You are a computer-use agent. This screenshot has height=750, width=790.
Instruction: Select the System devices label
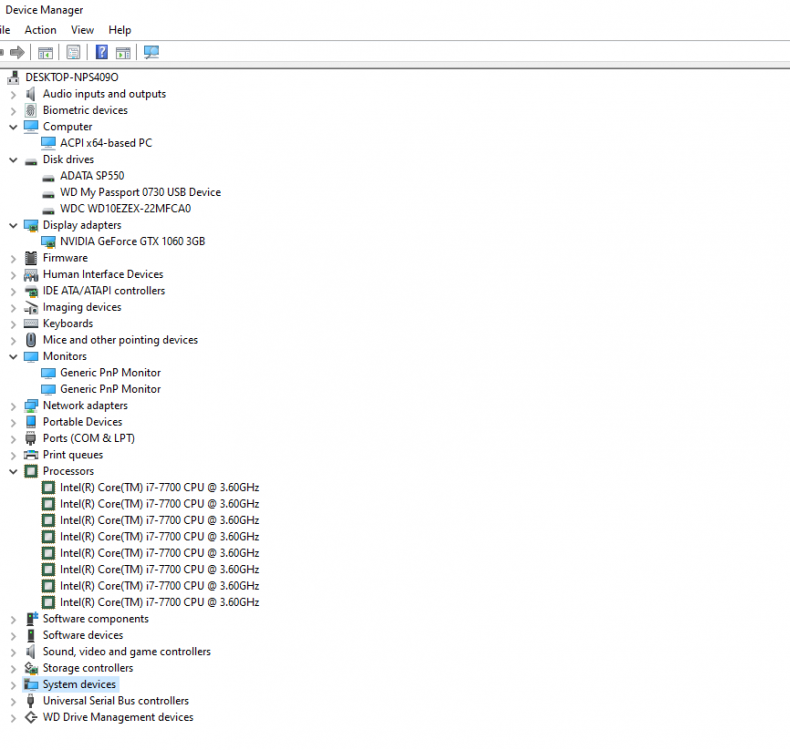(x=79, y=685)
